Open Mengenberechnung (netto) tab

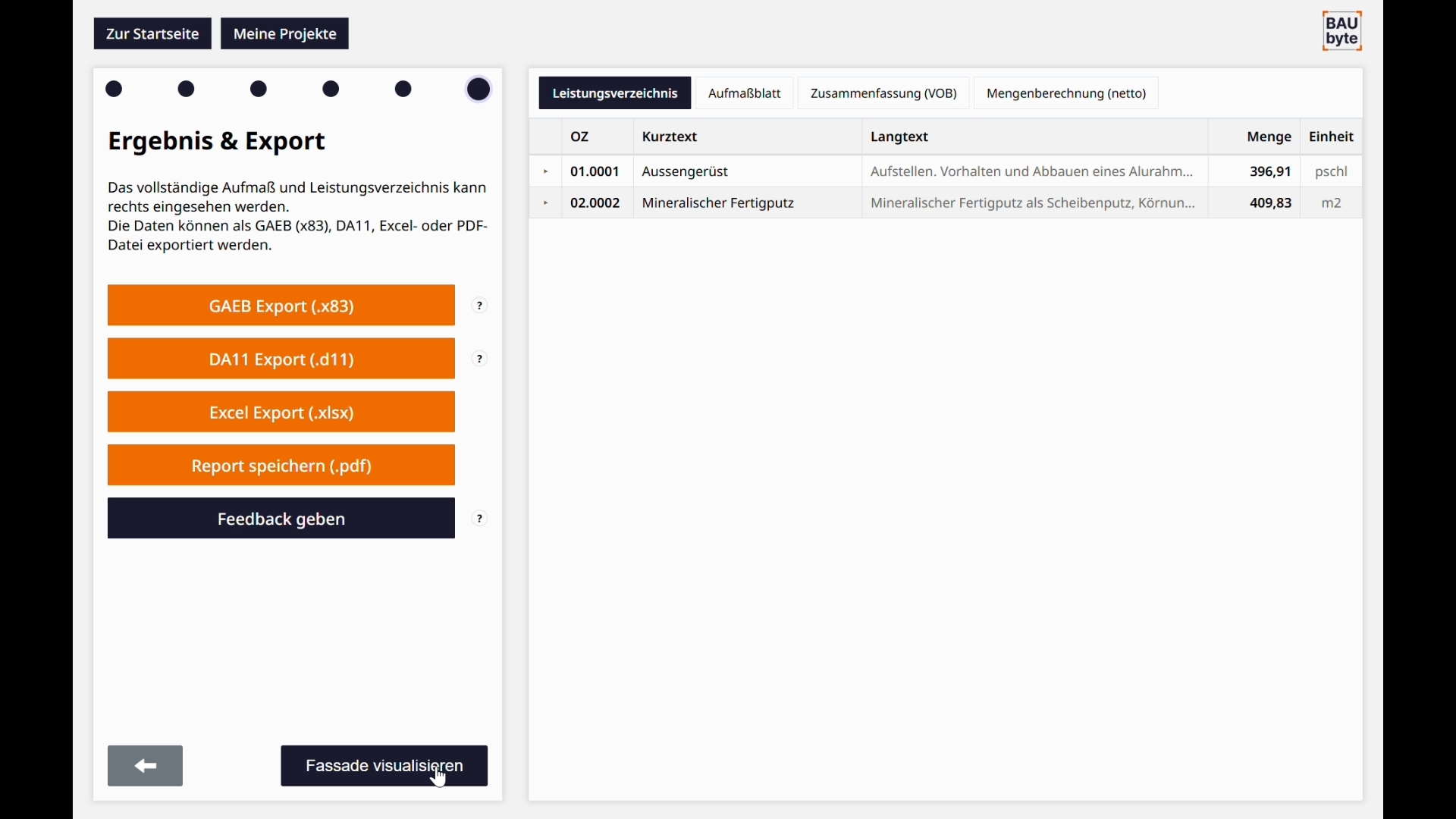tap(1066, 93)
